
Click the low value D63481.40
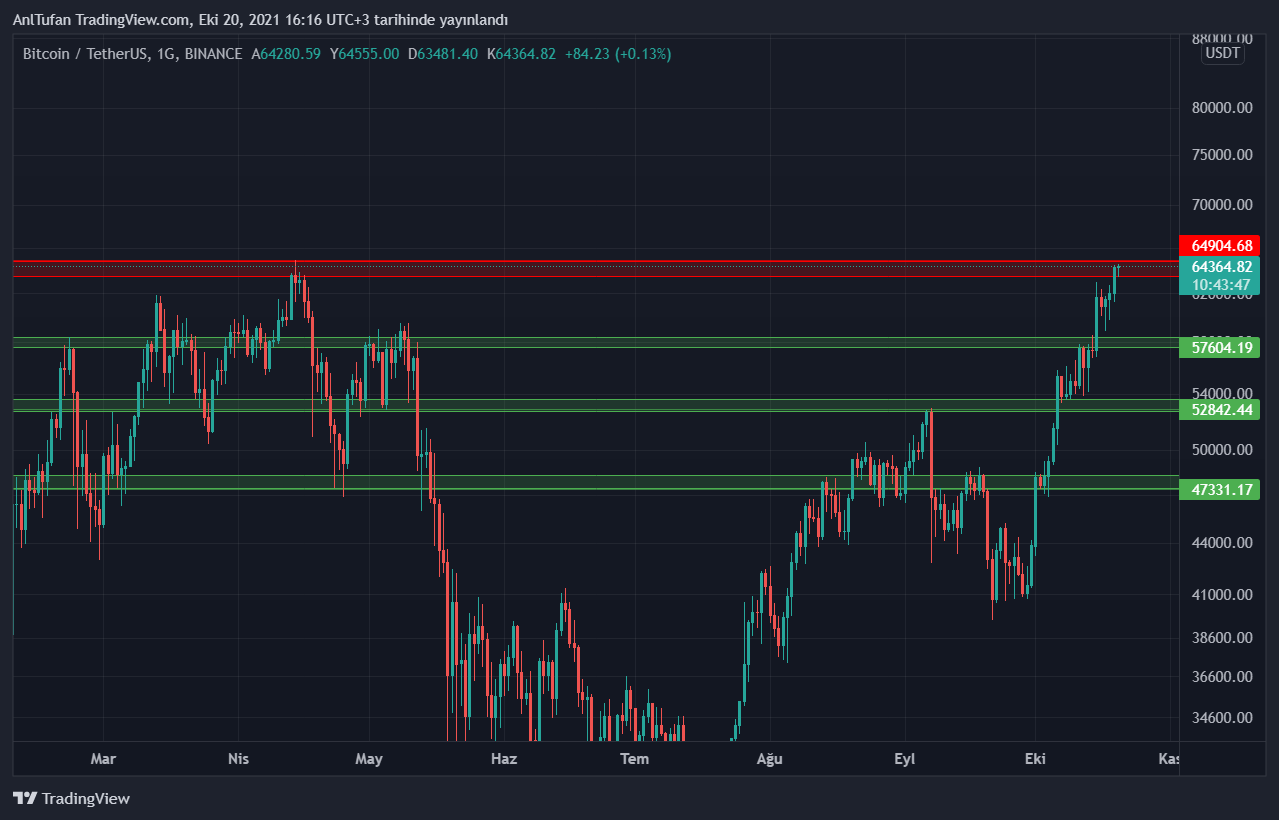(x=443, y=53)
